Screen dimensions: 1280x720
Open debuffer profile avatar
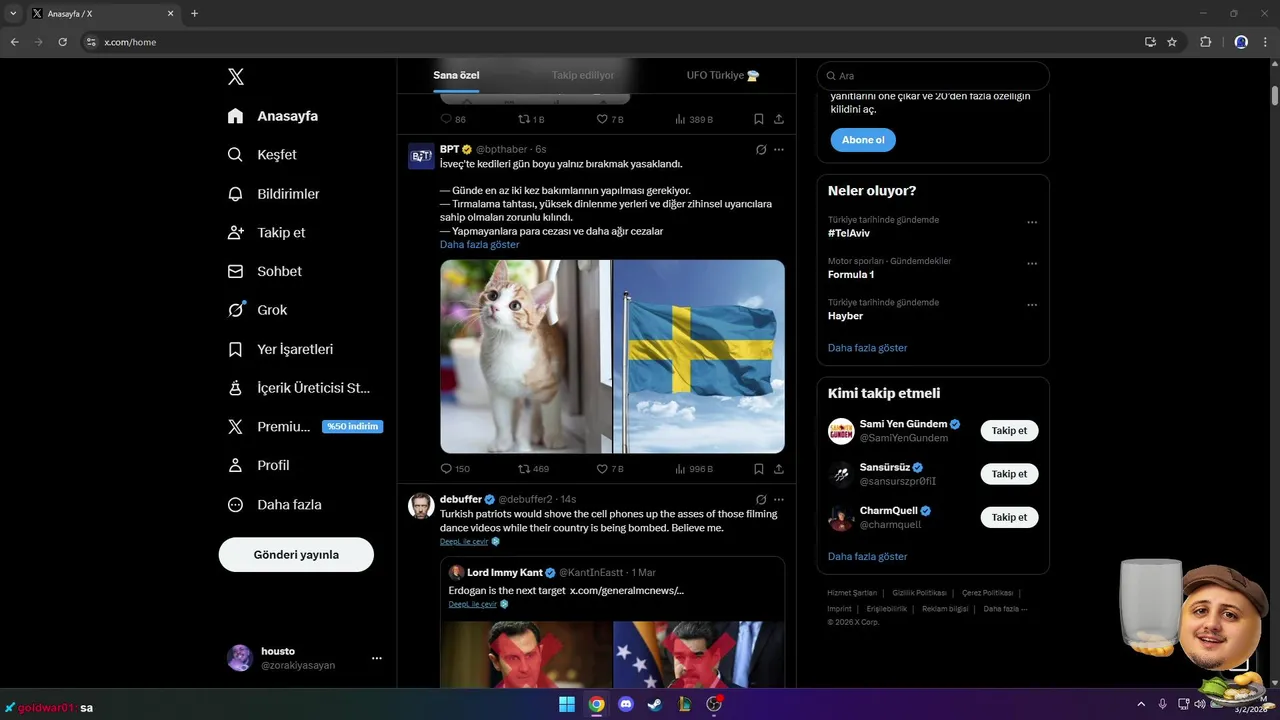[x=421, y=506]
